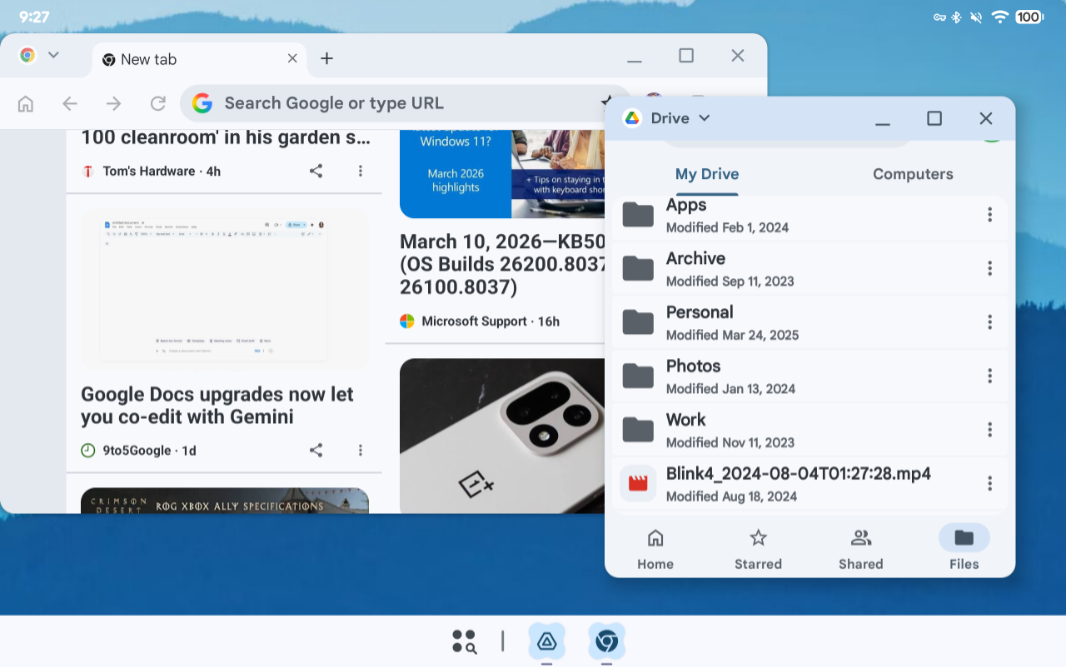Viewport: 1066px width, 667px height.
Task: Go to Shared files in Drive
Action: 860,549
